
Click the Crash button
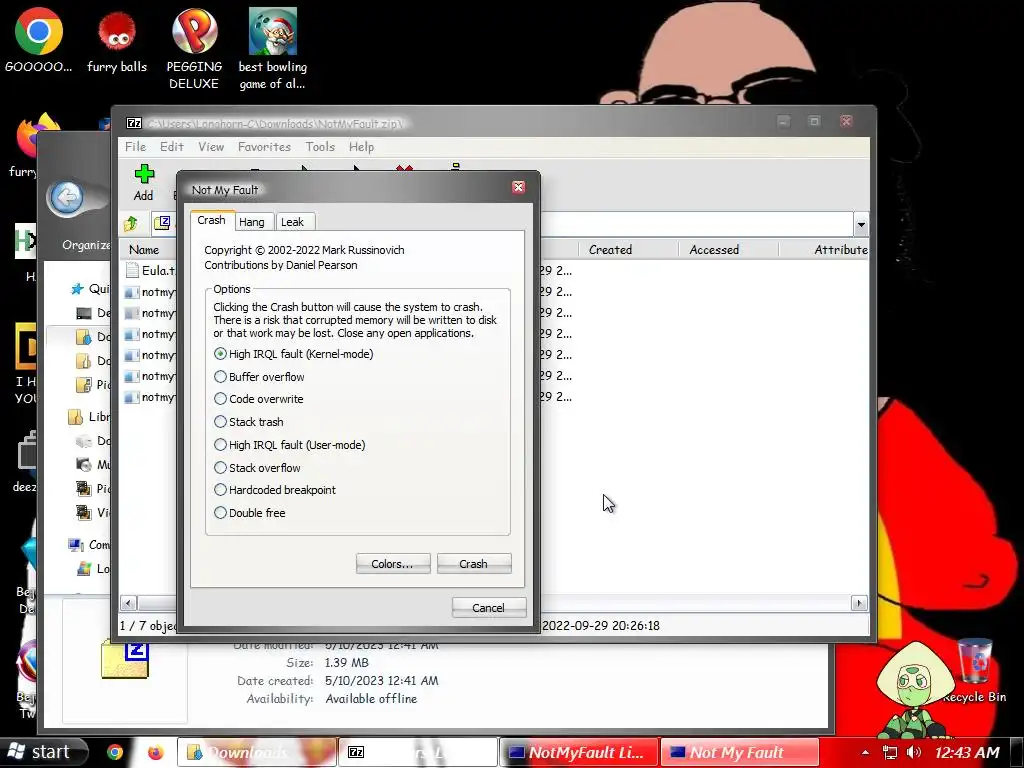tap(473, 564)
